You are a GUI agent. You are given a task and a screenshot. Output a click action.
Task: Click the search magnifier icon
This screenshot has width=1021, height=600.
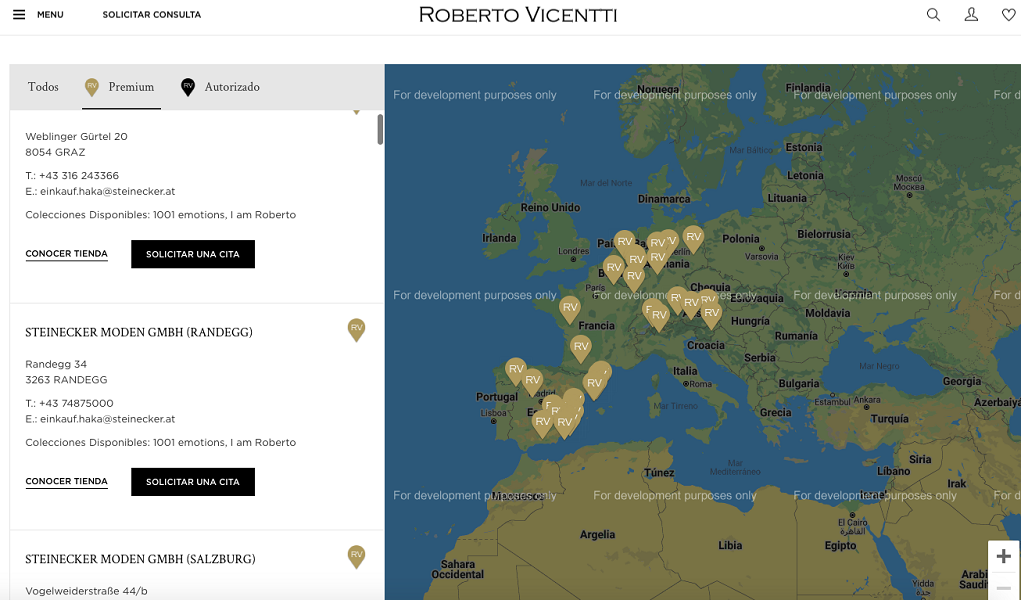(933, 14)
